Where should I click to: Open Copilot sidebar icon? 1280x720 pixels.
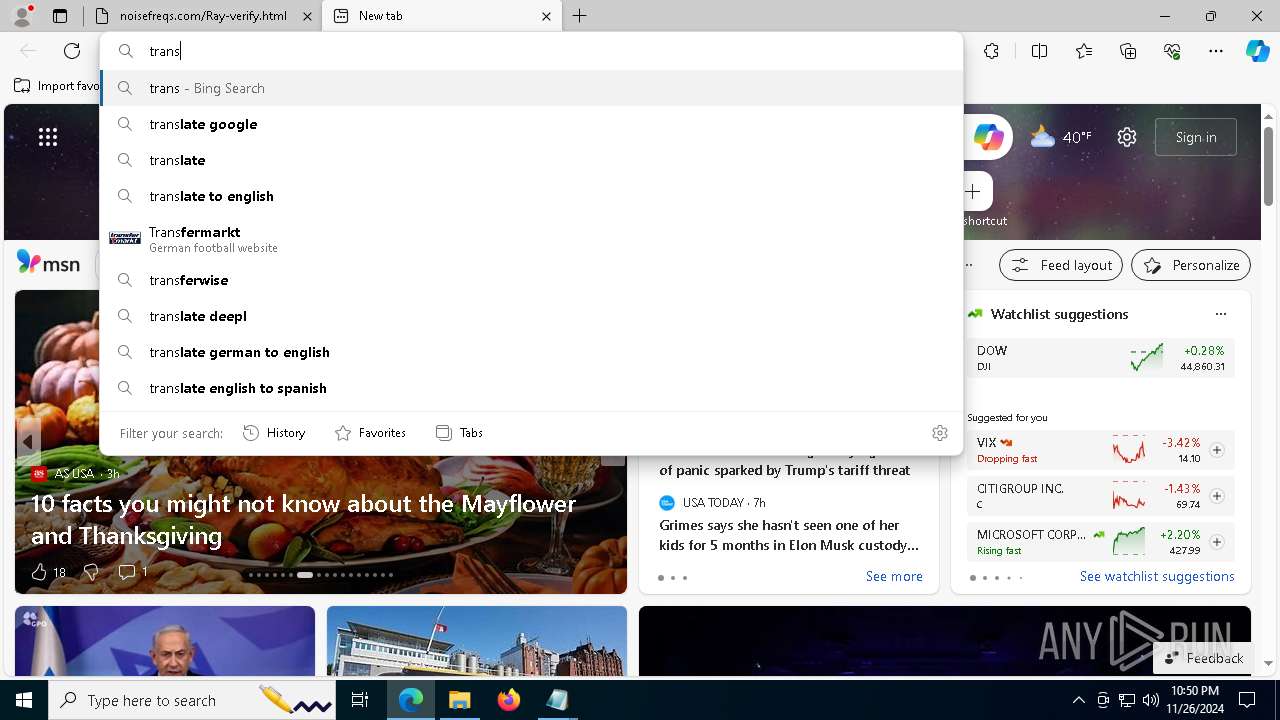[1257, 51]
